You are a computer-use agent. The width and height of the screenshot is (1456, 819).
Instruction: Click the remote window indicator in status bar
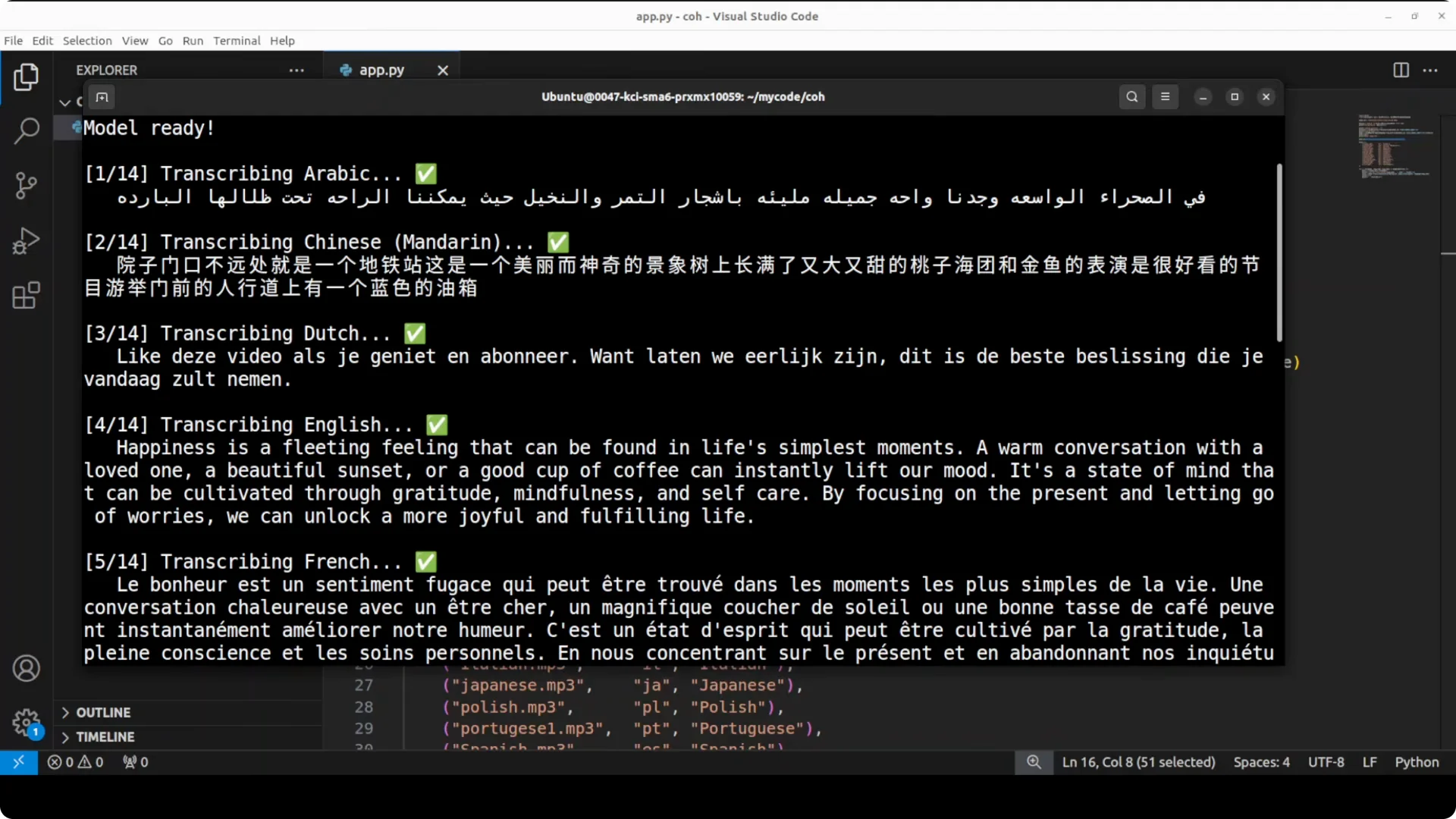pyautogui.click(x=18, y=762)
